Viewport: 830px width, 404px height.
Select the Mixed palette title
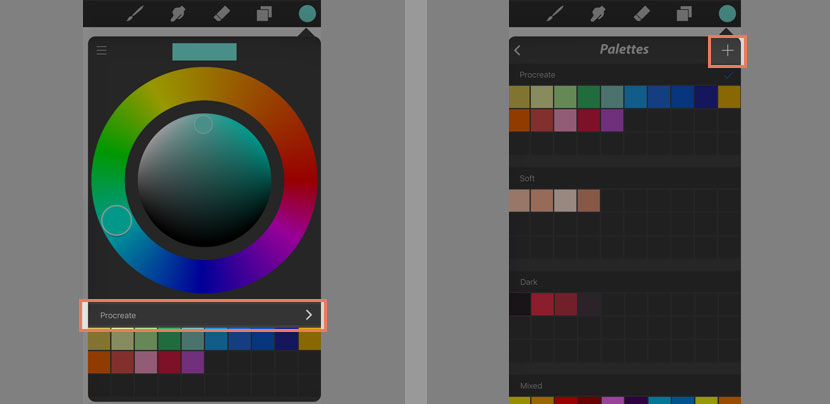click(531, 386)
